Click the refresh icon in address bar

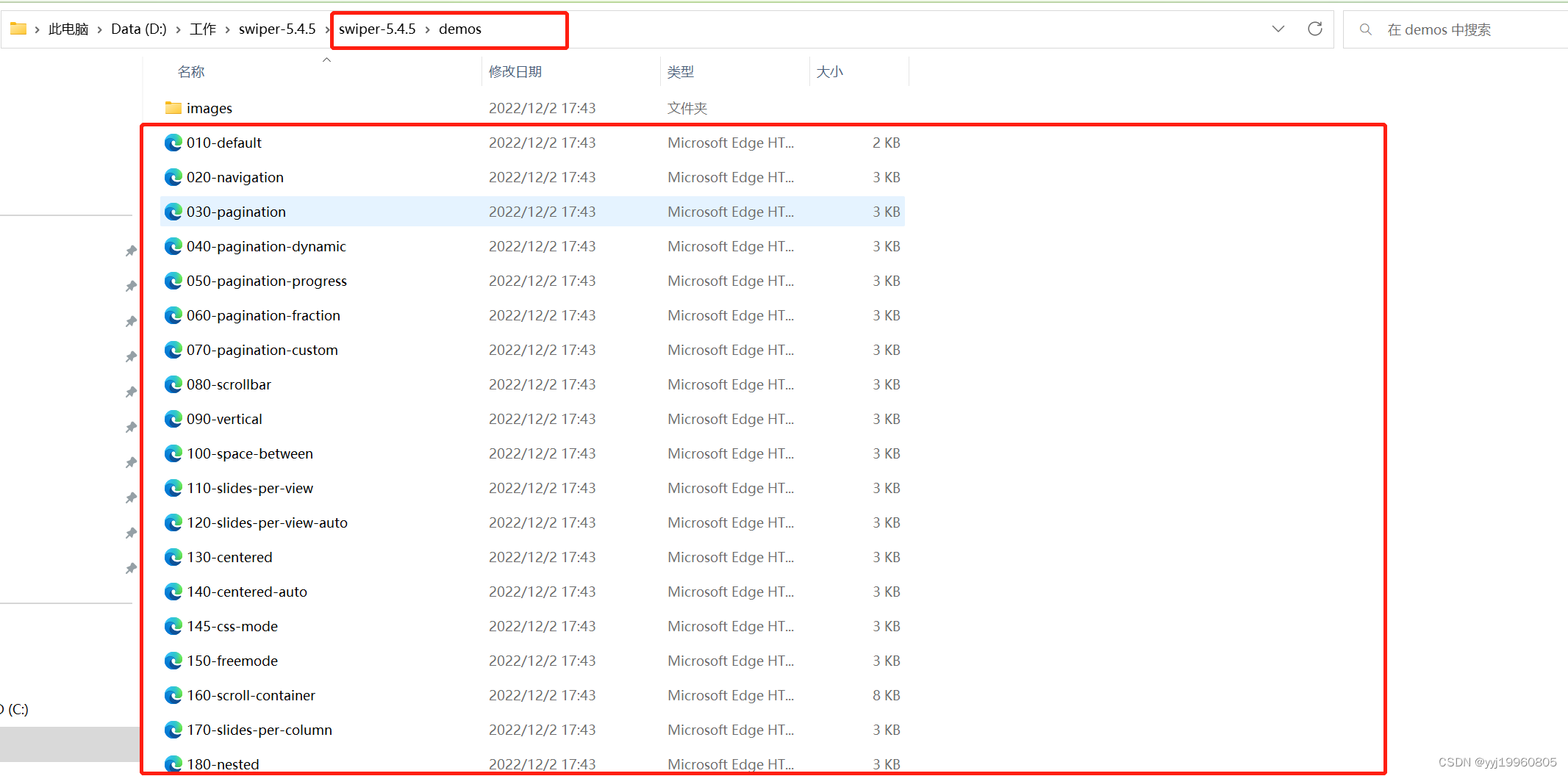1315,29
